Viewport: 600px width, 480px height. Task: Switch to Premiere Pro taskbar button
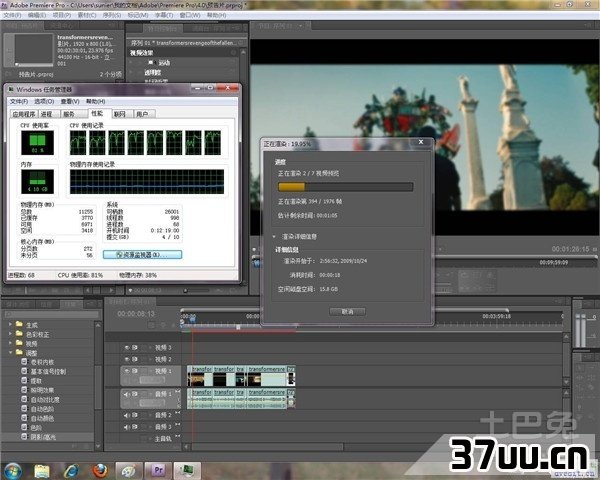158,470
